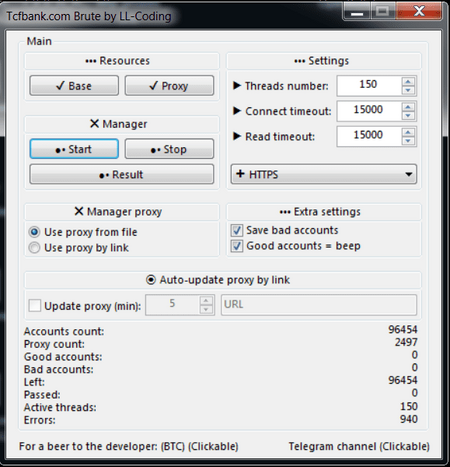
Task: Focus the Connect timeout field
Action: pyautogui.click(x=369, y=111)
